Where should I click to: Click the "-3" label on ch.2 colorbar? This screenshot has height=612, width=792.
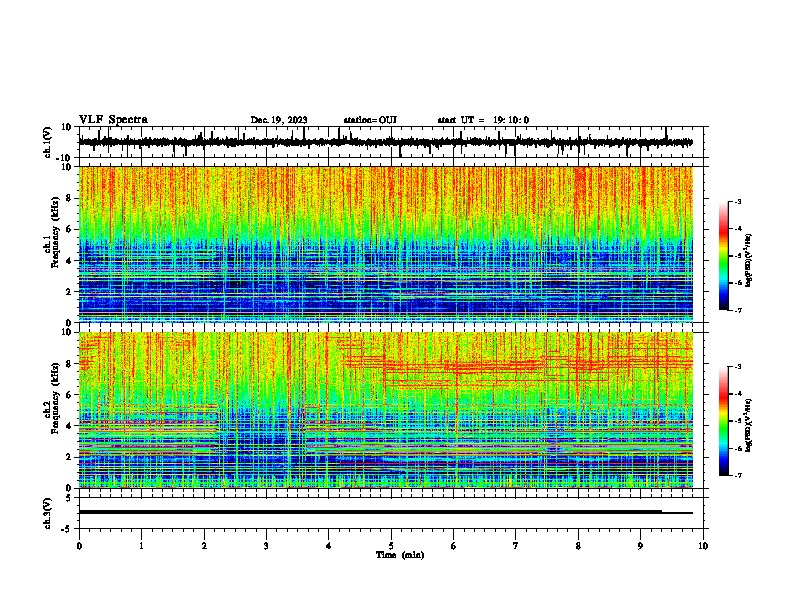pyautogui.click(x=737, y=367)
